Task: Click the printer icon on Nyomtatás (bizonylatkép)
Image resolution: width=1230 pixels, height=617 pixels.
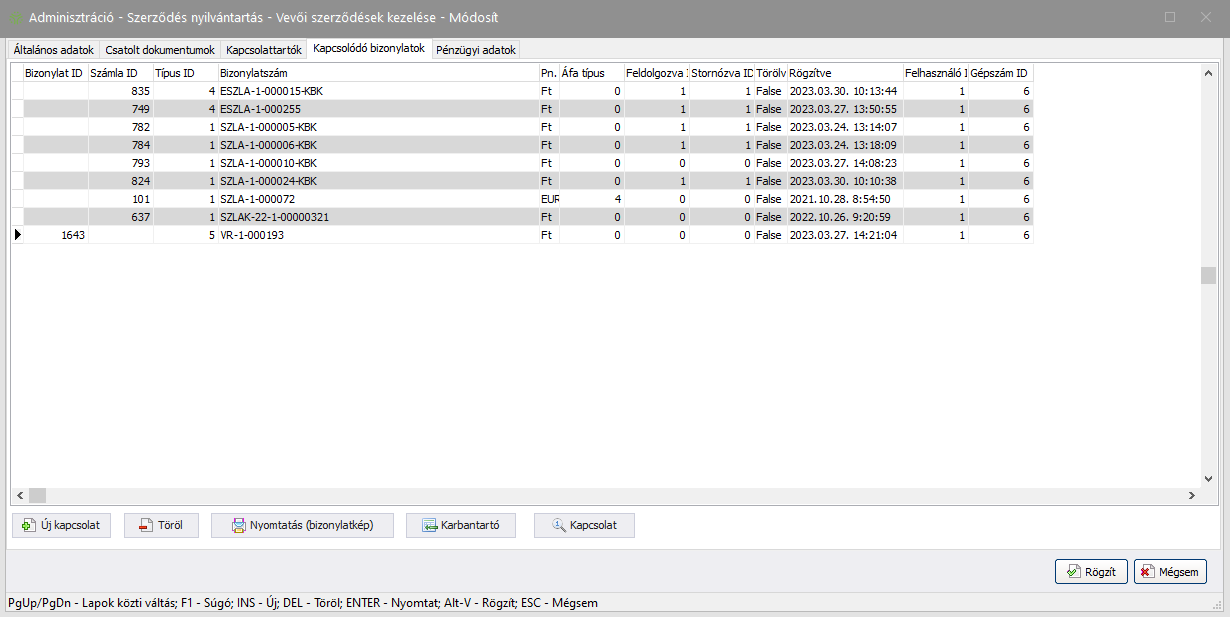Action: click(x=239, y=525)
